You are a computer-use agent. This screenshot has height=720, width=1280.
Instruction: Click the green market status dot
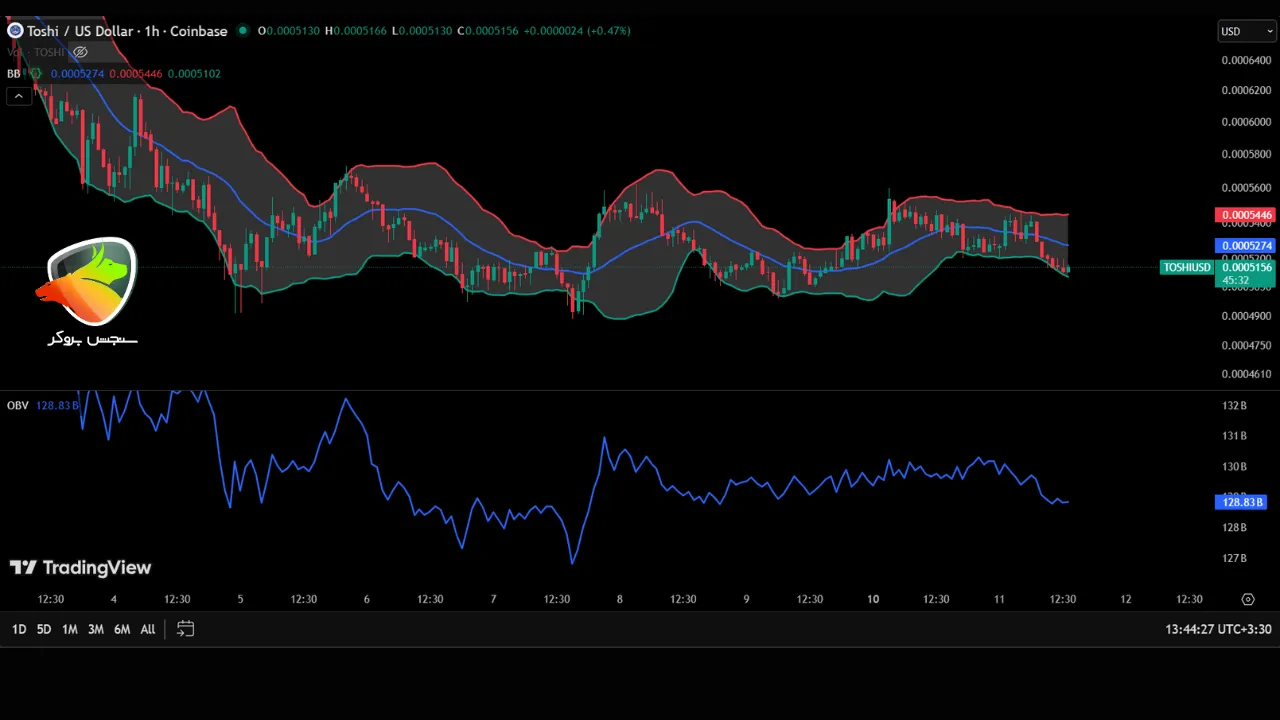243,31
